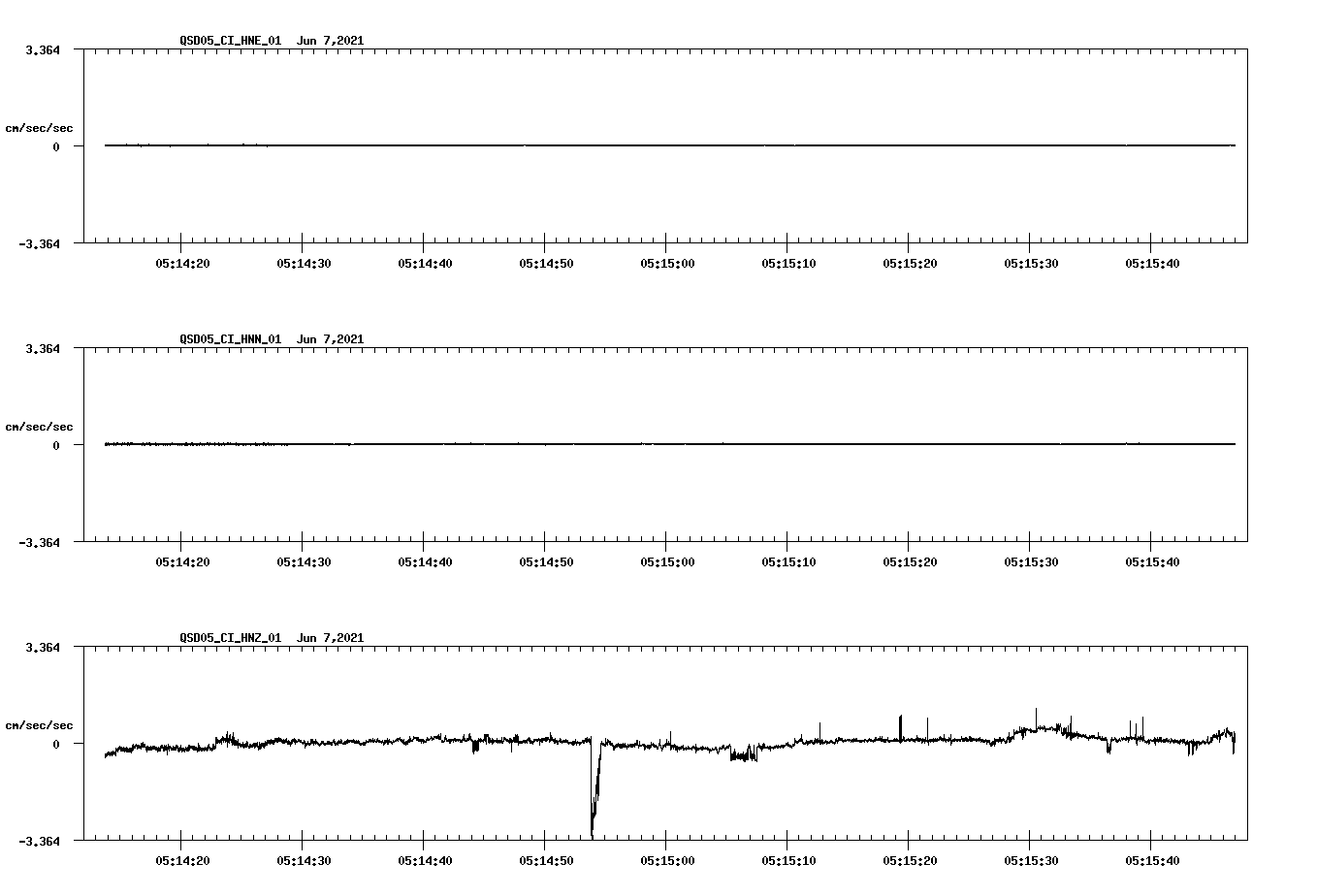Click the 3.364 upper limit of the HNN plot

coord(43,349)
